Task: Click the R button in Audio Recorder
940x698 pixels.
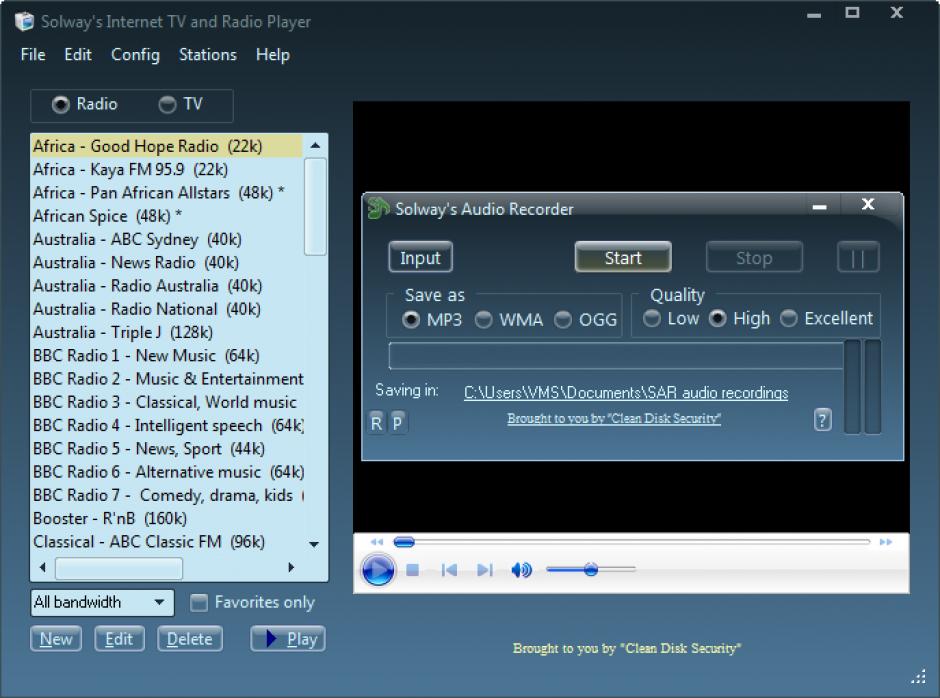Action: [376, 423]
